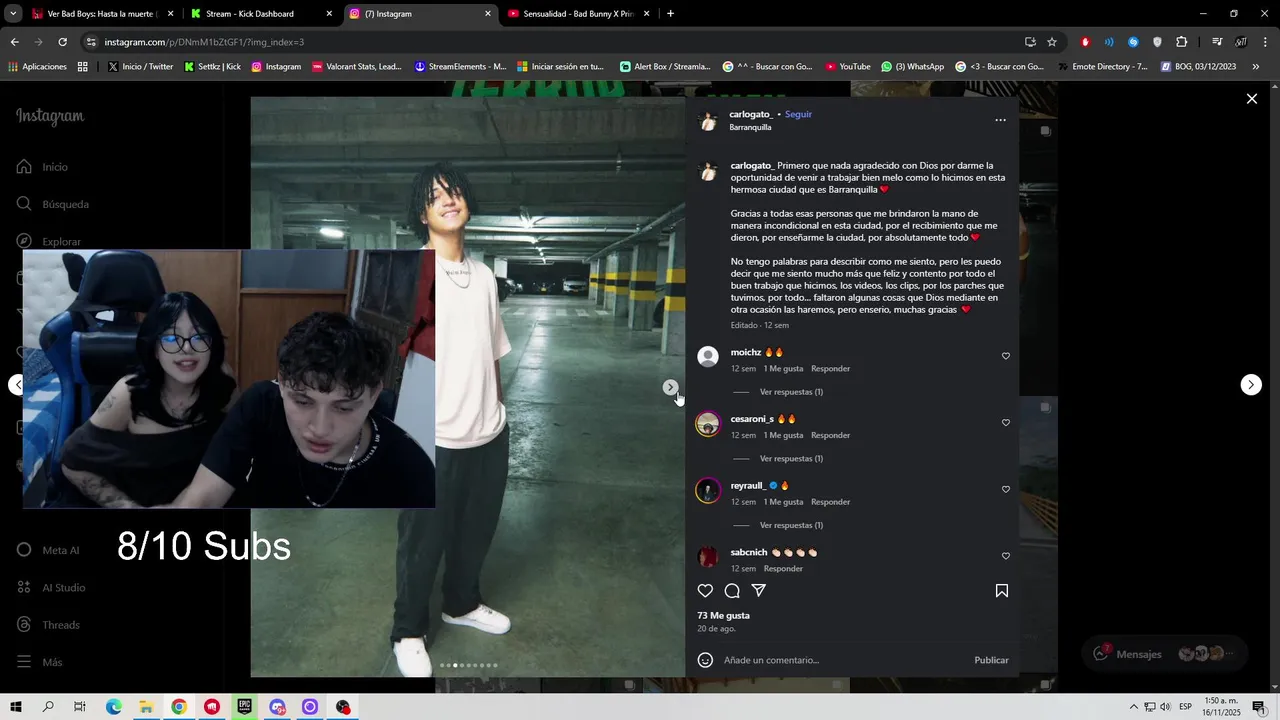Expand replies under cesaroni_s's comment
This screenshot has width=1280, height=720.
(x=791, y=459)
